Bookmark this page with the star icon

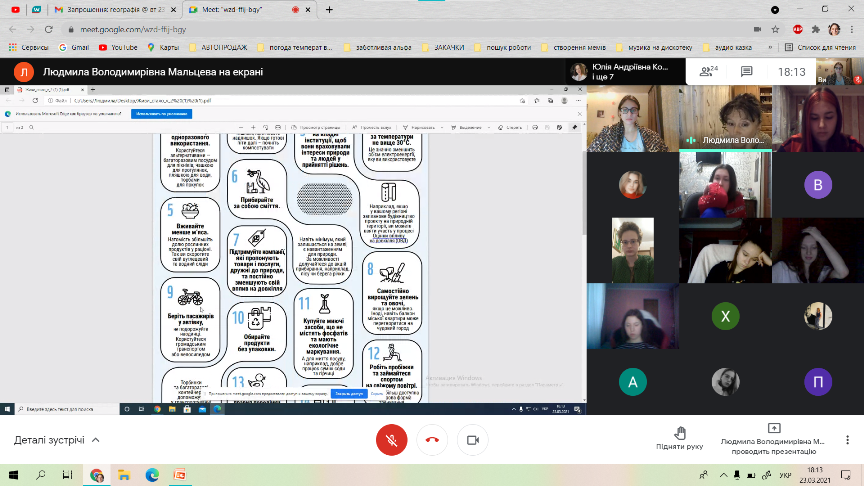click(775, 29)
